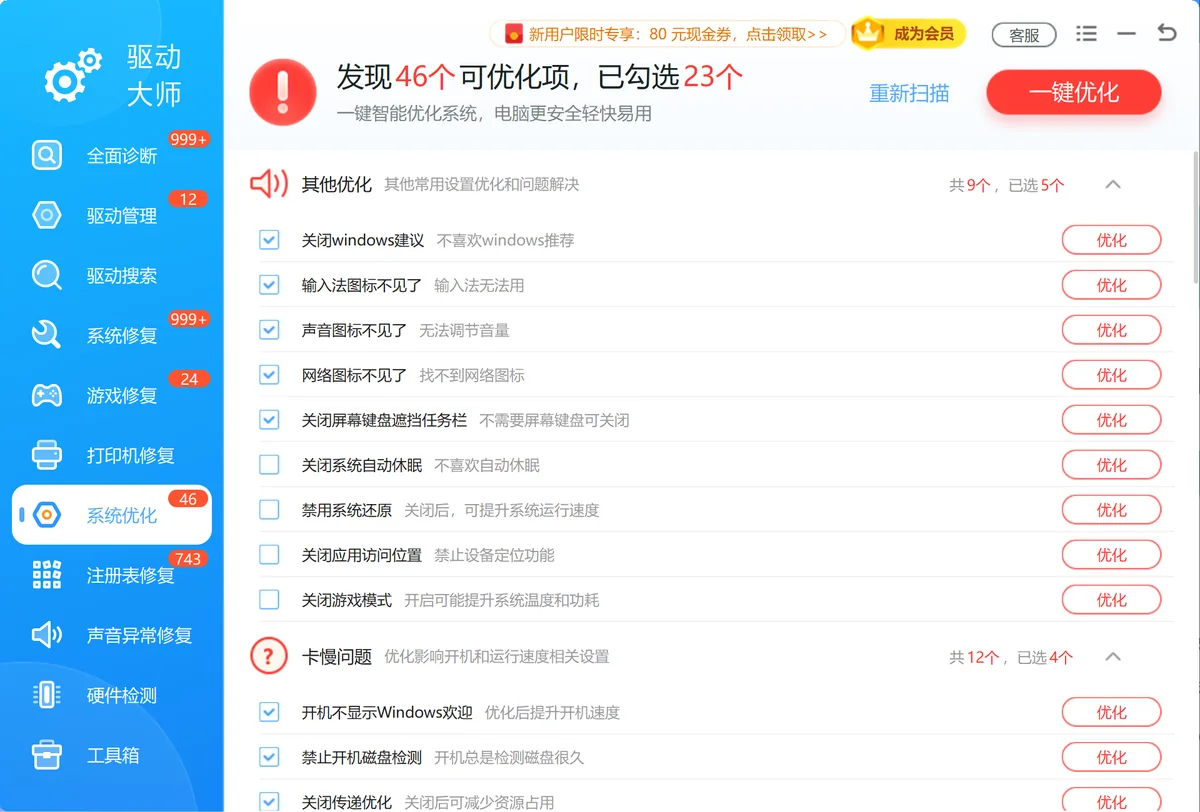The image size is (1200, 812).
Task: Uncheck 关闭屏幕键盘遮挡任务栏 checkbox
Action: tap(269, 420)
